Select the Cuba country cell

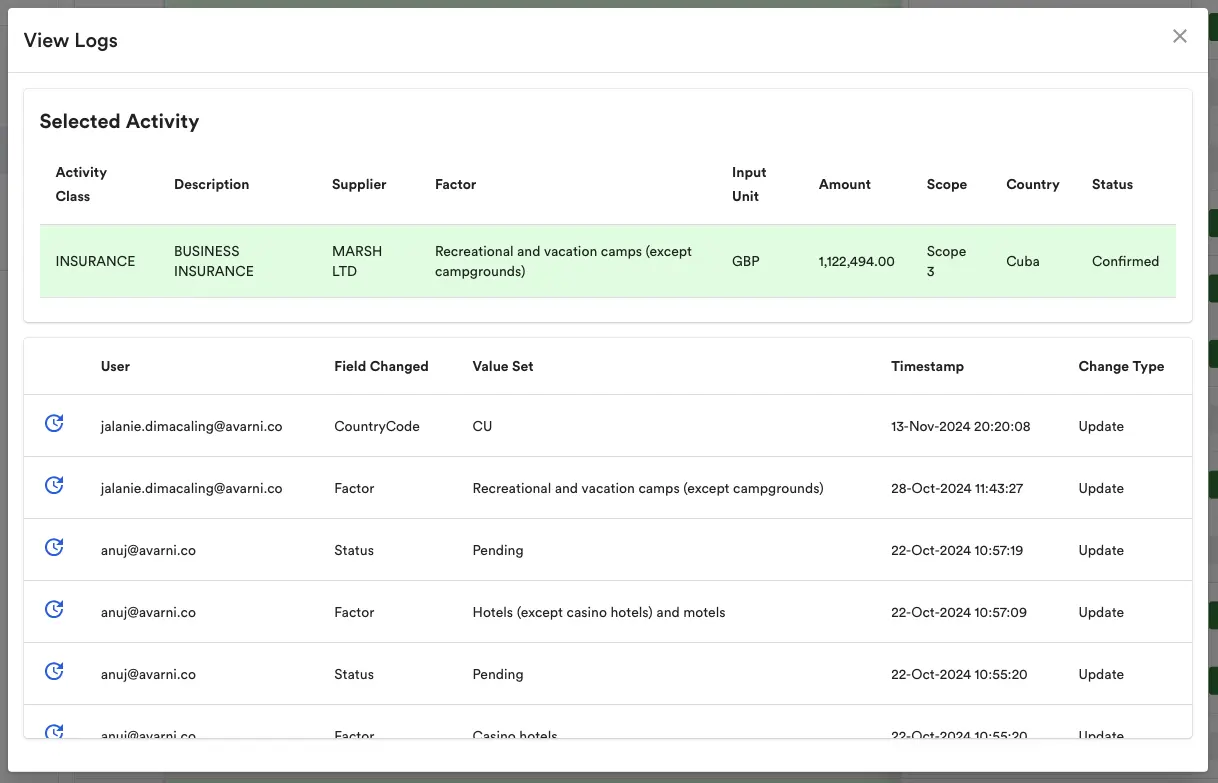coord(1023,261)
